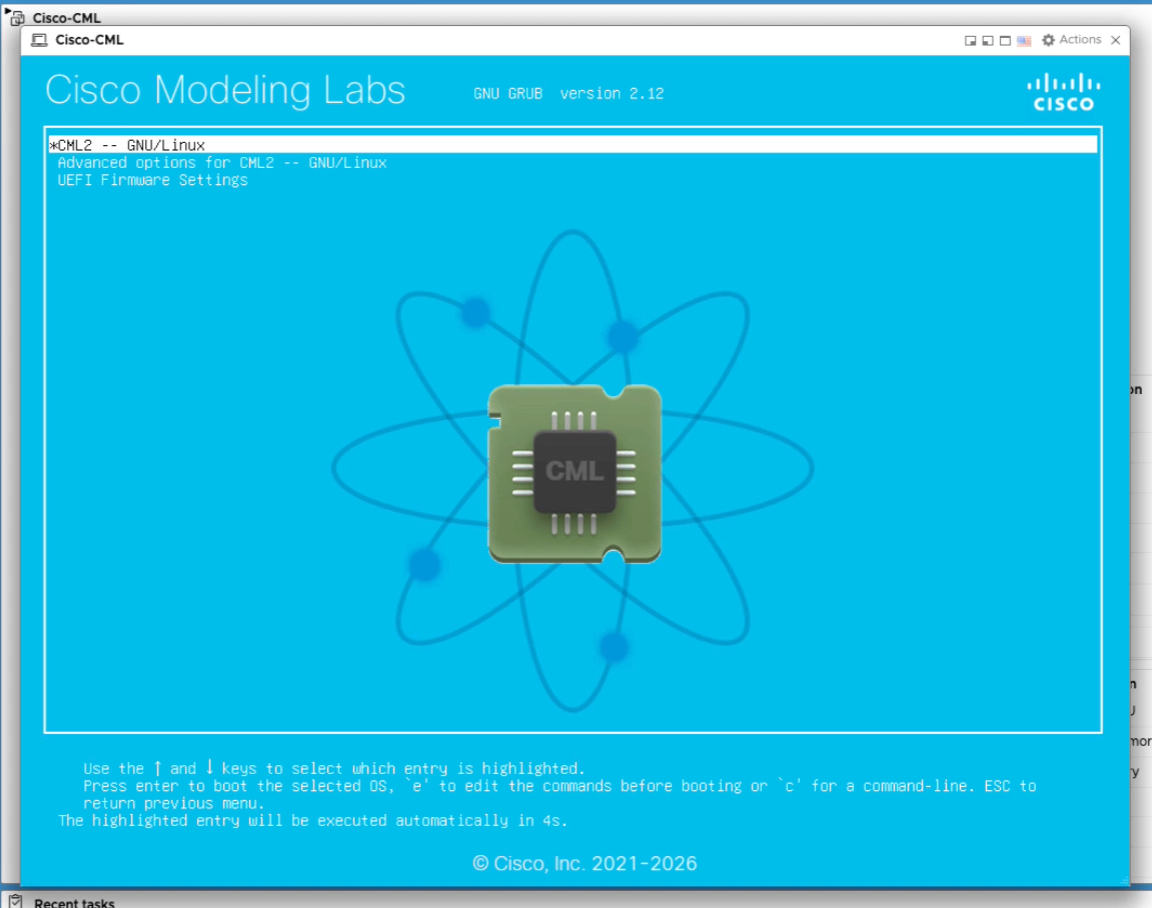This screenshot has width=1152, height=908.
Task: Click the Cisco, Inc. 2021-2026 copyright text
Action: (585, 863)
